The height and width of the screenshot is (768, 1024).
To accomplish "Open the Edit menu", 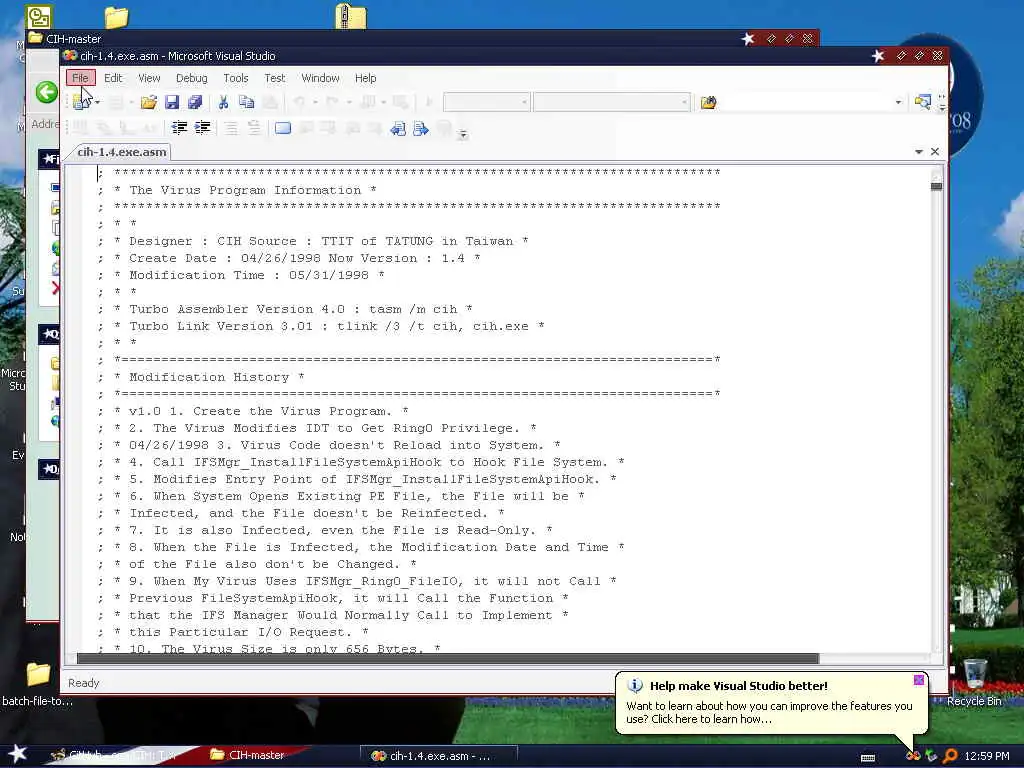I will pos(113,78).
